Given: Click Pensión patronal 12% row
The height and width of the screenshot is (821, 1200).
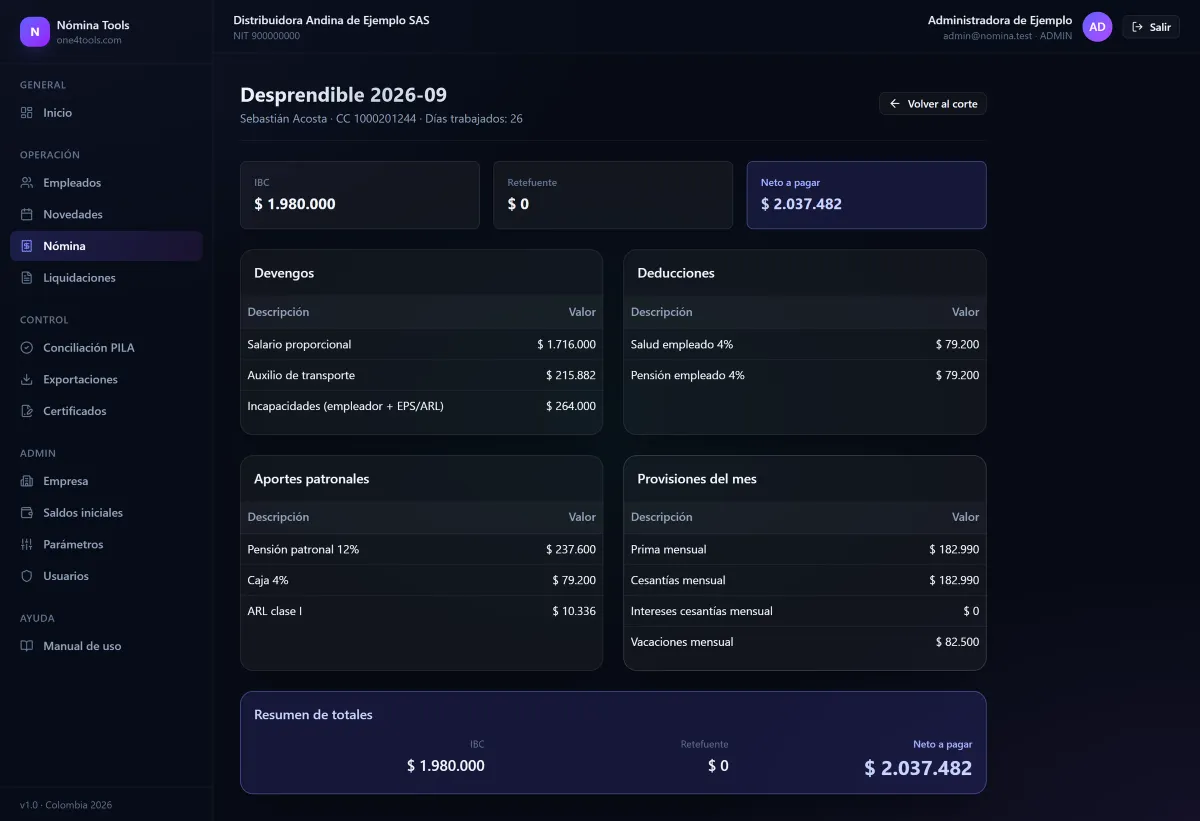Looking at the screenshot, I should pyautogui.click(x=421, y=549).
